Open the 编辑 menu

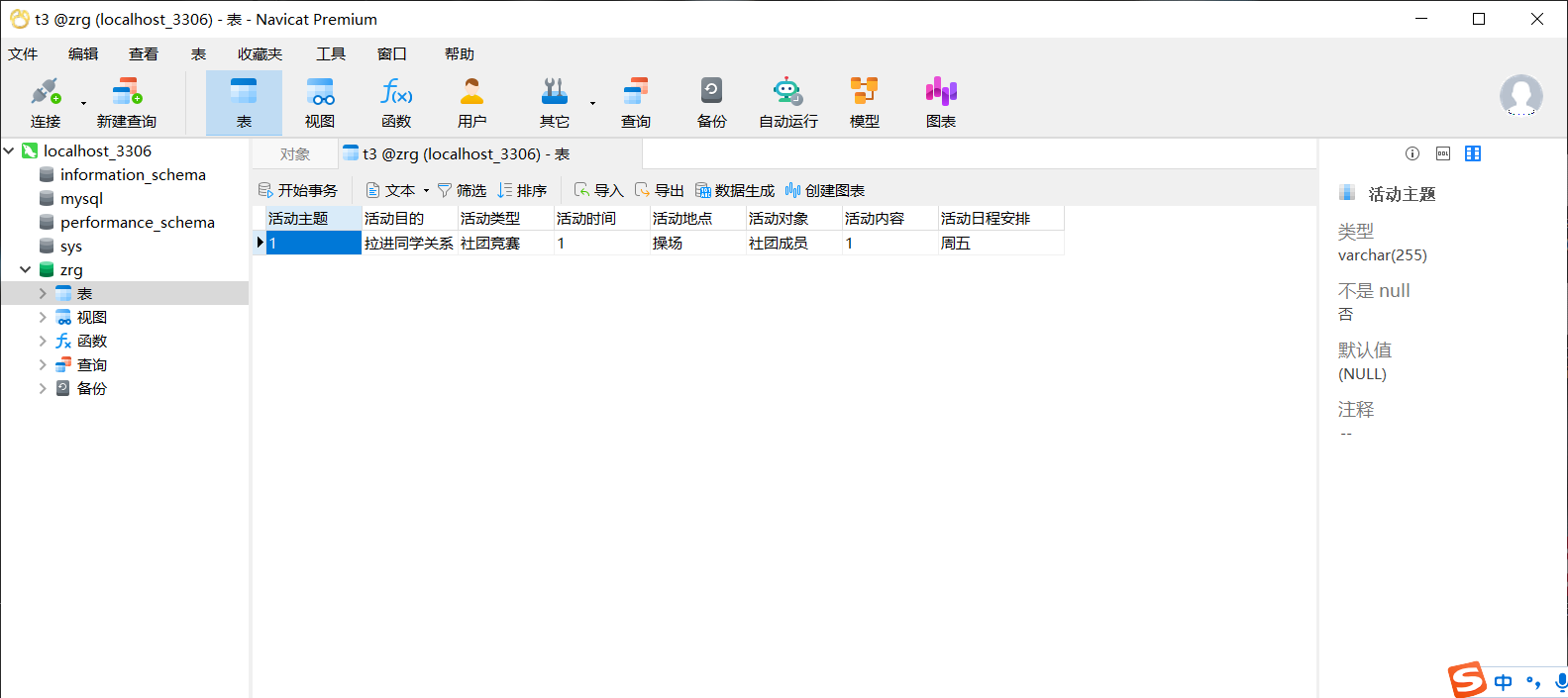click(x=83, y=53)
